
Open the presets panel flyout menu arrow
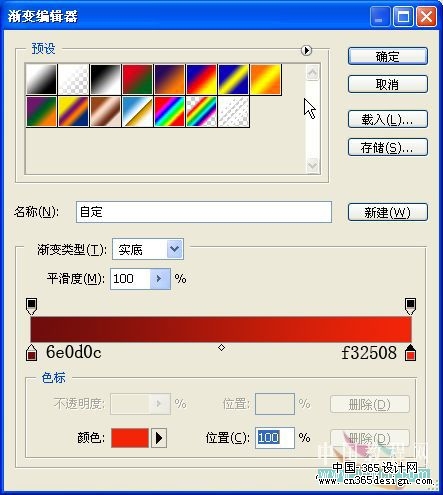pyautogui.click(x=306, y=50)
